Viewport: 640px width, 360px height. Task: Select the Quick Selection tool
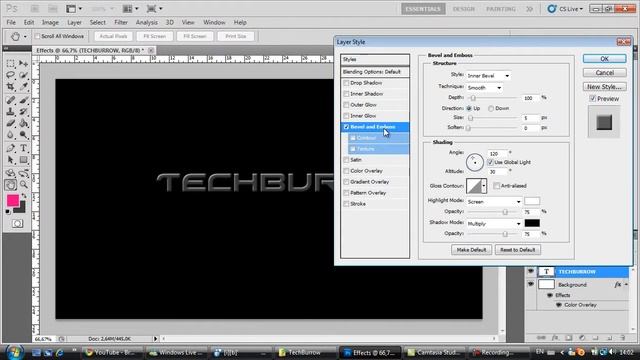point(24,75)
